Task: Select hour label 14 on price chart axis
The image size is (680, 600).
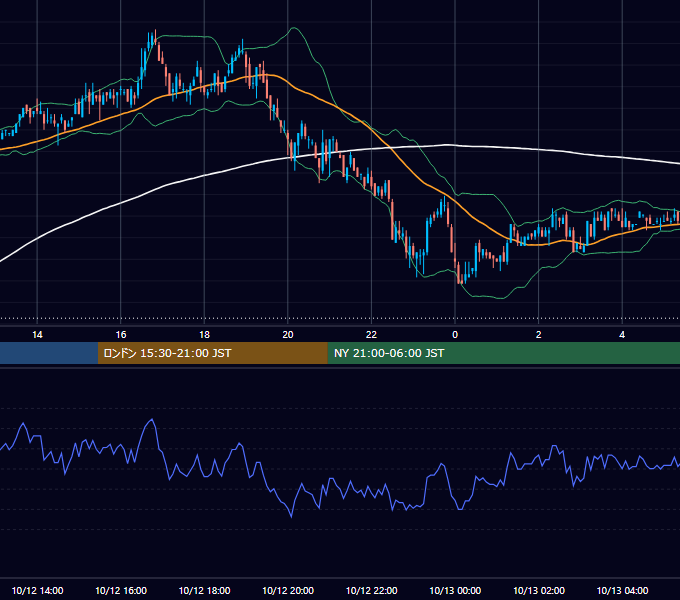Action: pyautogui.click(x=37, y=335)
